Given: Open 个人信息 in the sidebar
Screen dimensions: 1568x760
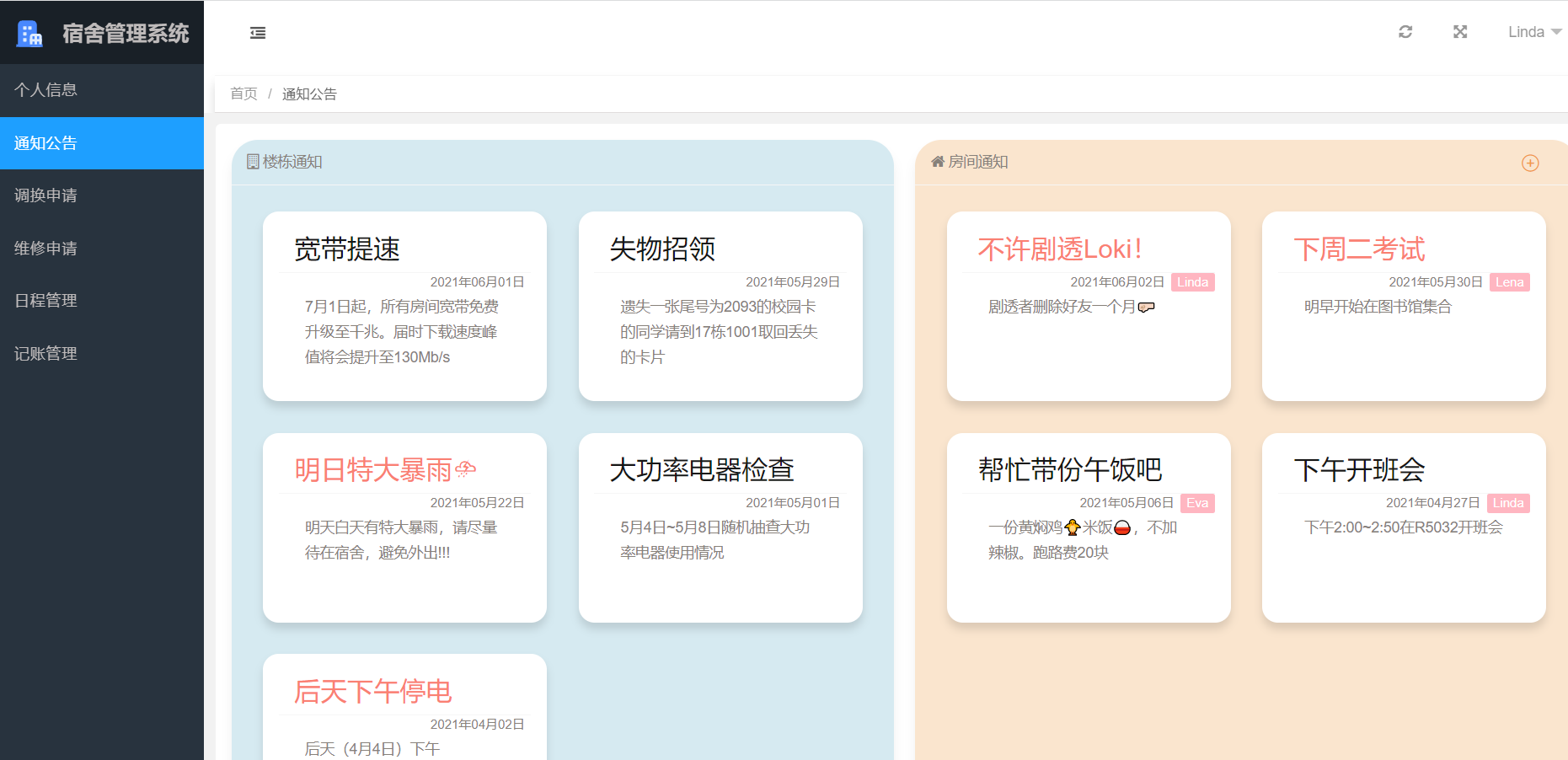Looking at the screenshot, I should click(x=102, y=90).
